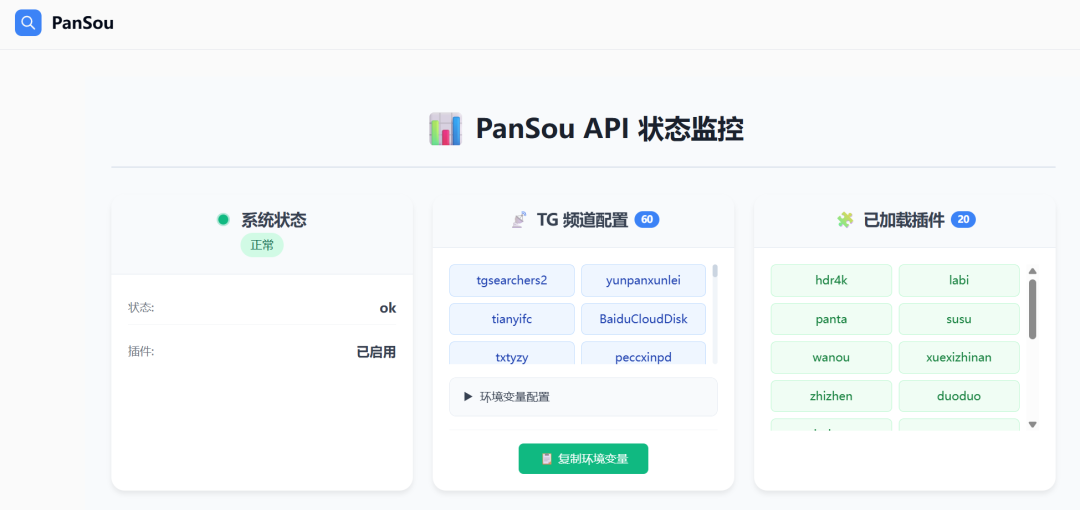Click the susu plugin tag
Viewport: 1080px width, 510px height.
click(959, 319)
